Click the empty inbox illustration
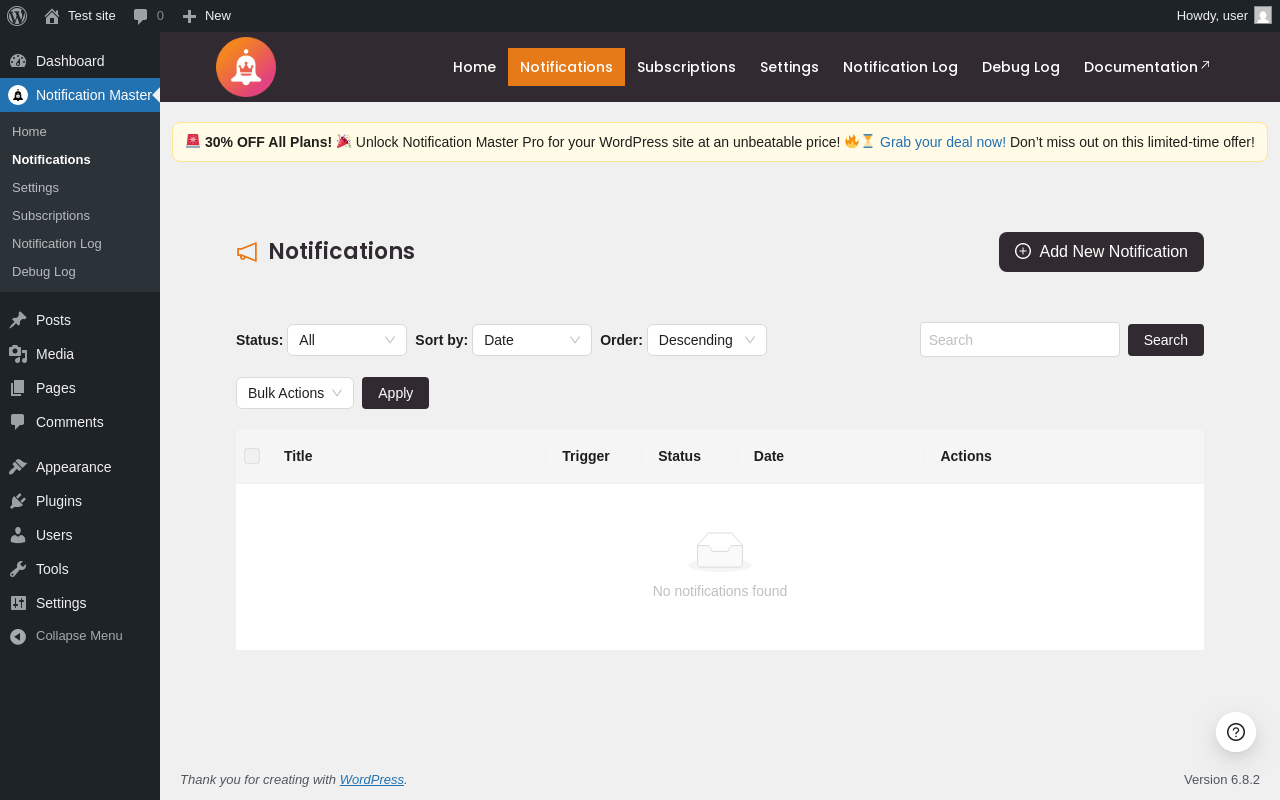This screenshot has height=800, width=1280. 720,551
